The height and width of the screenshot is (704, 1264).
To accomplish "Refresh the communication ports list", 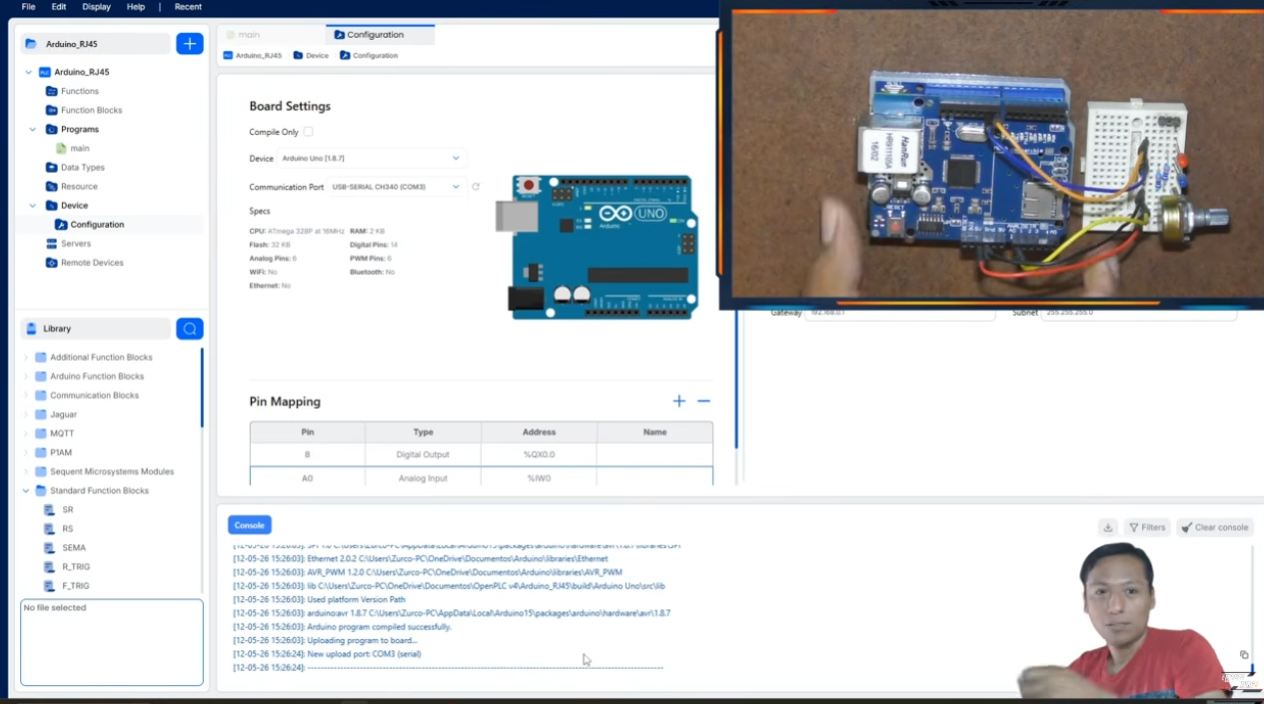I will [x=476, y=187].
